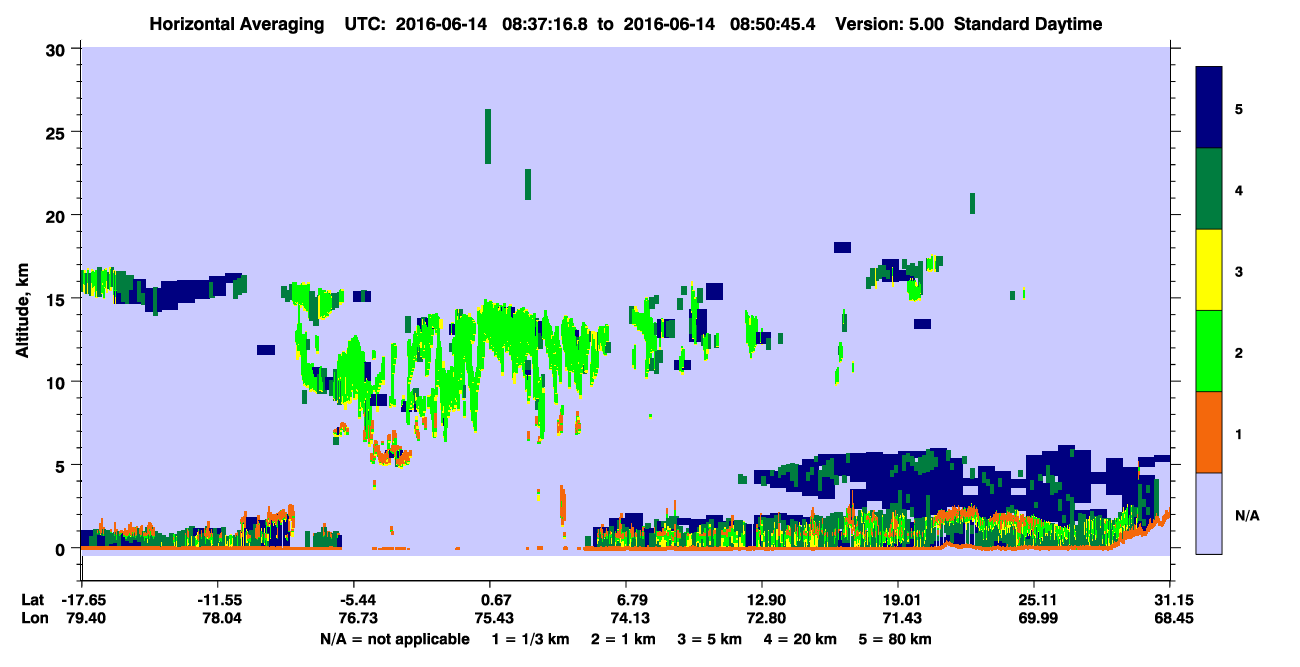Click the latitude value -5.44
This screenshot has width=1300, height=667.
(x=357, y=600)
